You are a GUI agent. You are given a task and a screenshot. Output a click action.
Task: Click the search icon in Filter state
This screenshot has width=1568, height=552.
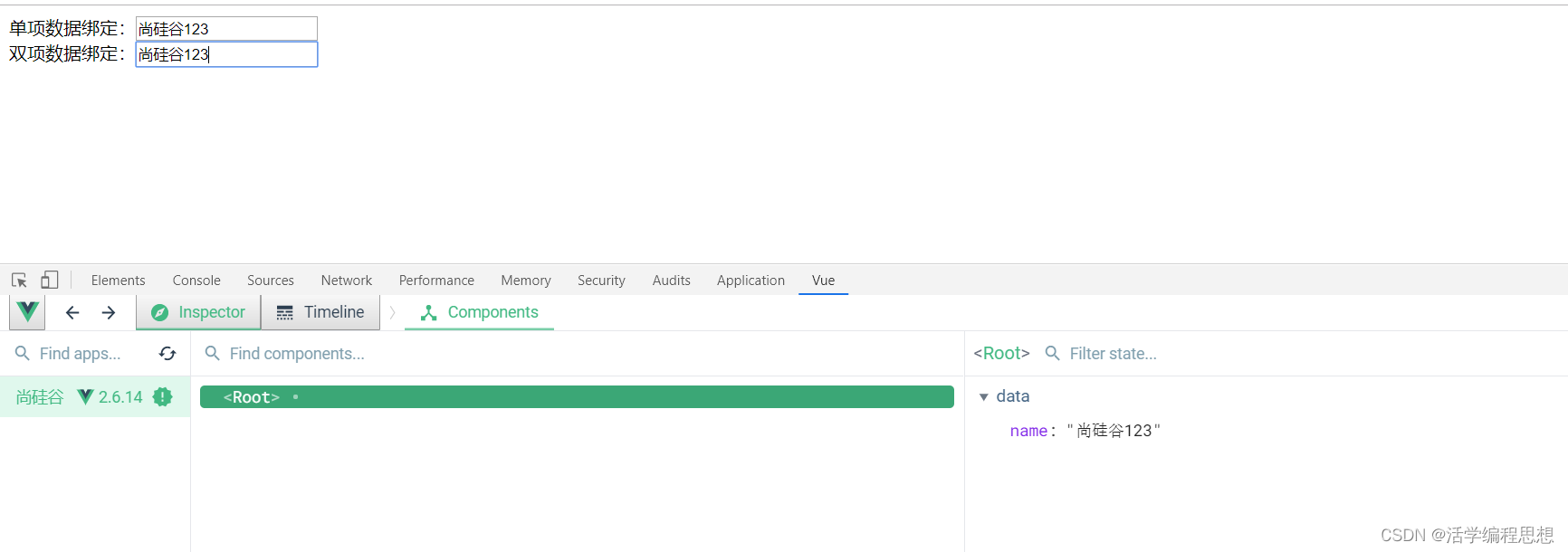click(1053, 353)
